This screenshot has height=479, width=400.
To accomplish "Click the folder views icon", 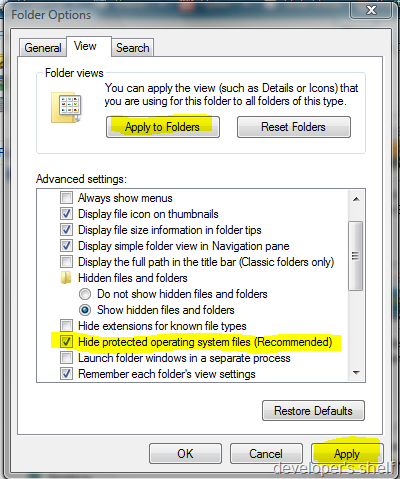I will [x=66, y=107].
